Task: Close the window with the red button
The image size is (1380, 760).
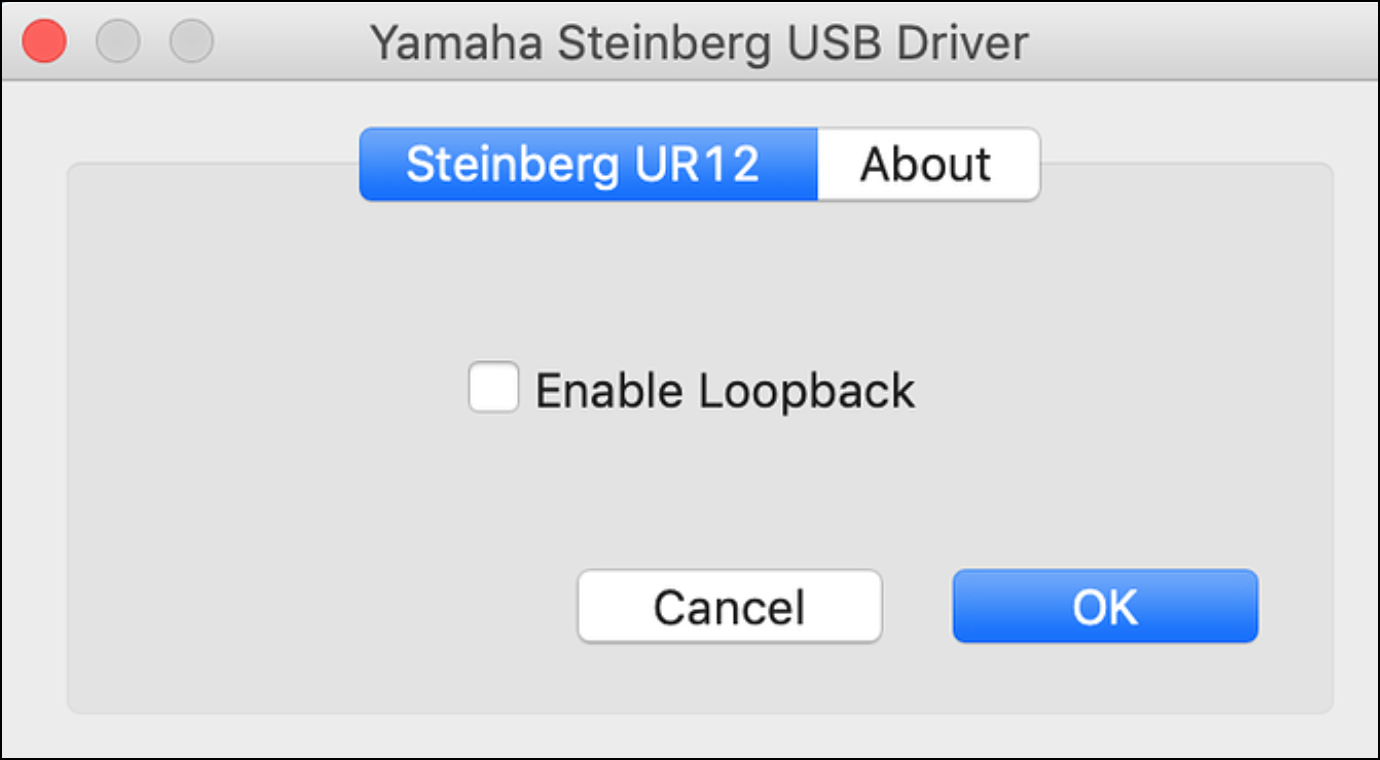Action: [x=44, y=42]
